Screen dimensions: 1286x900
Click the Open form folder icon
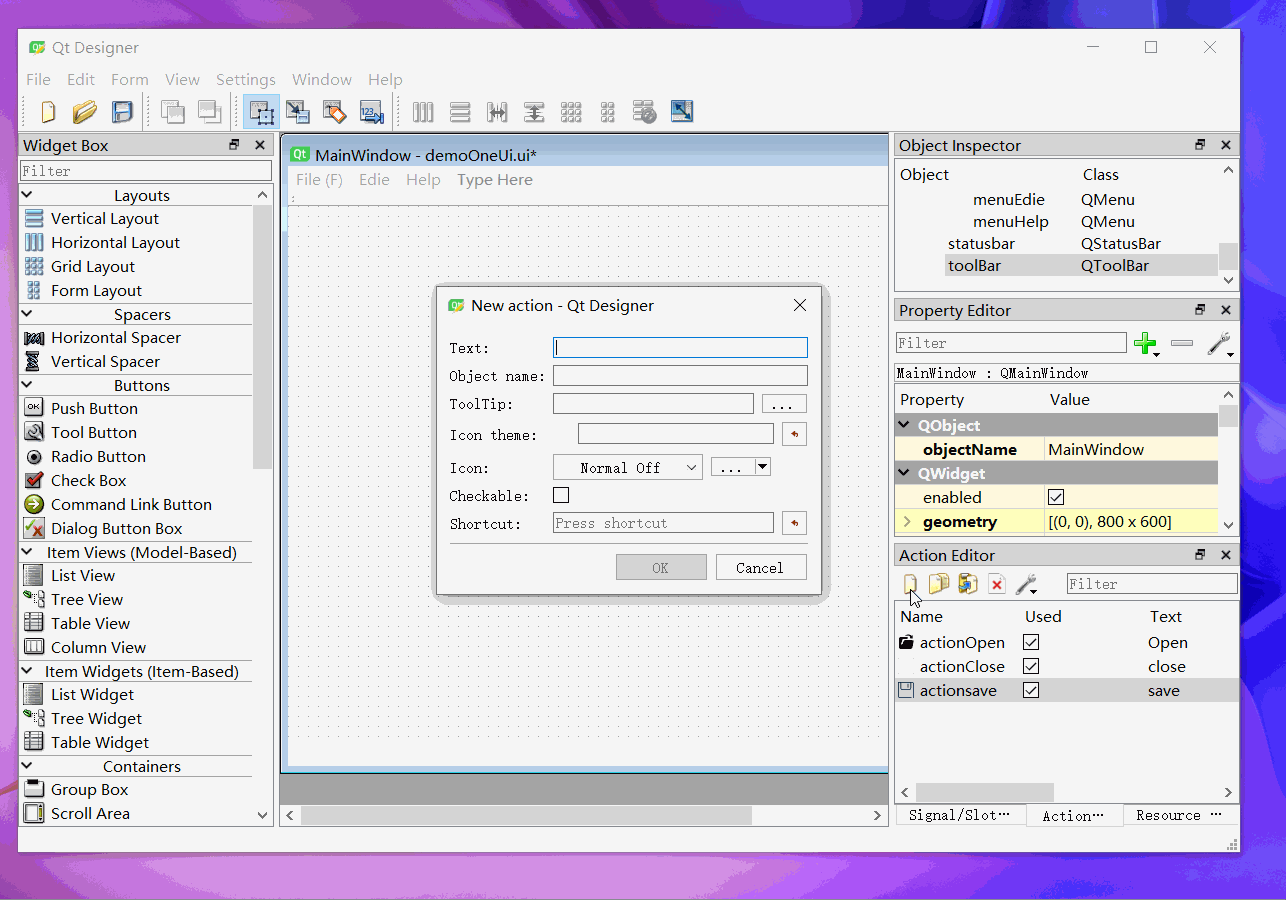[x=85, y=112]
